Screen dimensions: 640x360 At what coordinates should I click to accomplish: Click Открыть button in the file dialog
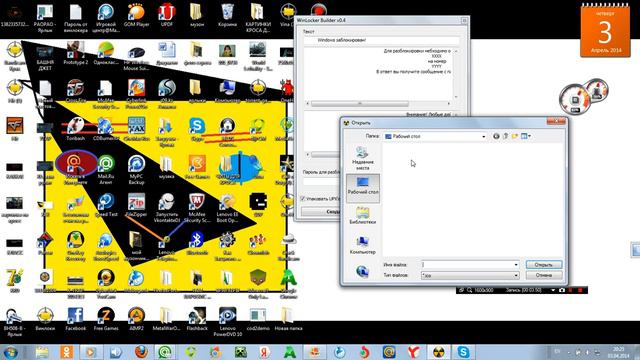coord(544,264)
